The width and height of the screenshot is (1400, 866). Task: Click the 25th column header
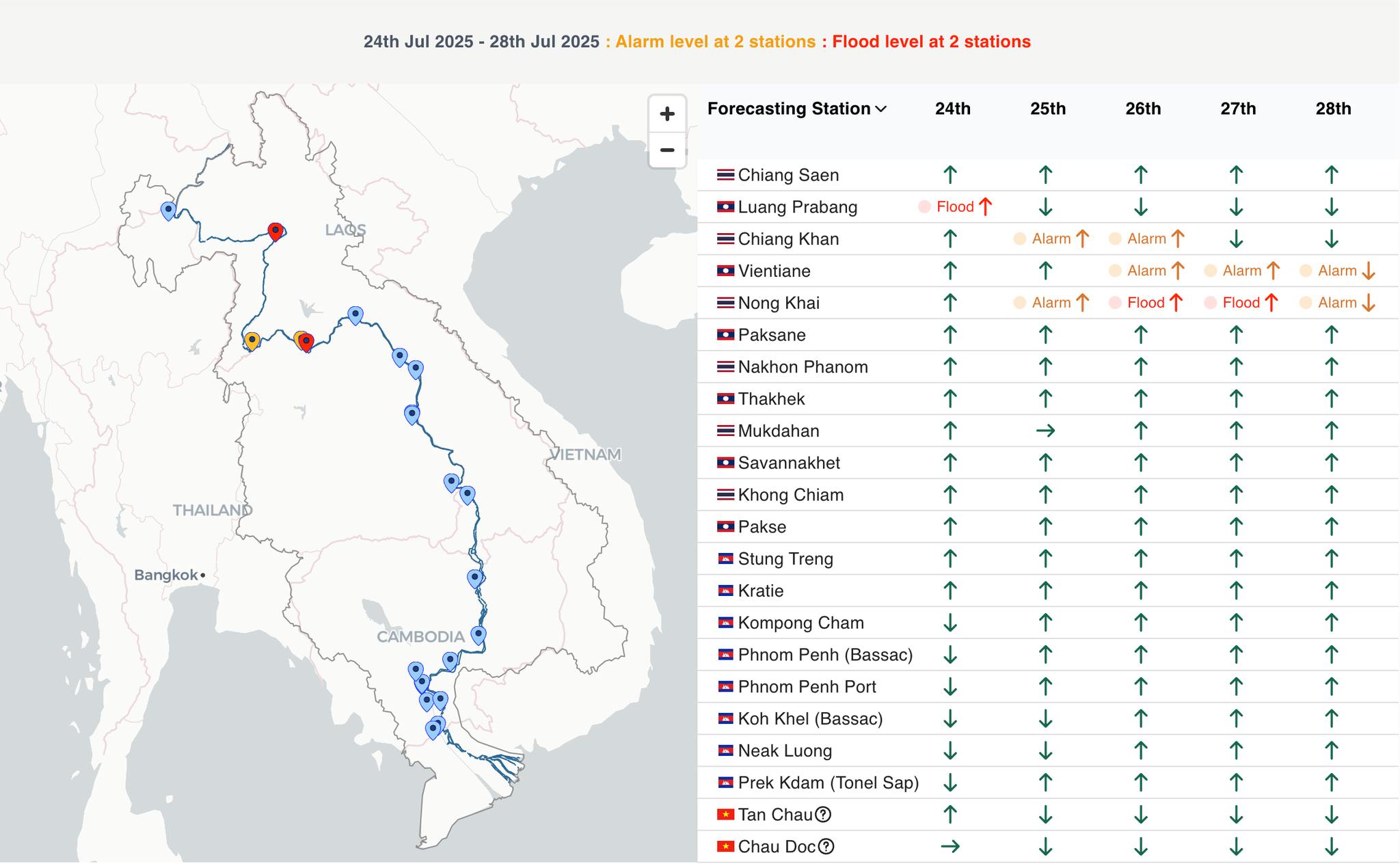coord(1048,109)
